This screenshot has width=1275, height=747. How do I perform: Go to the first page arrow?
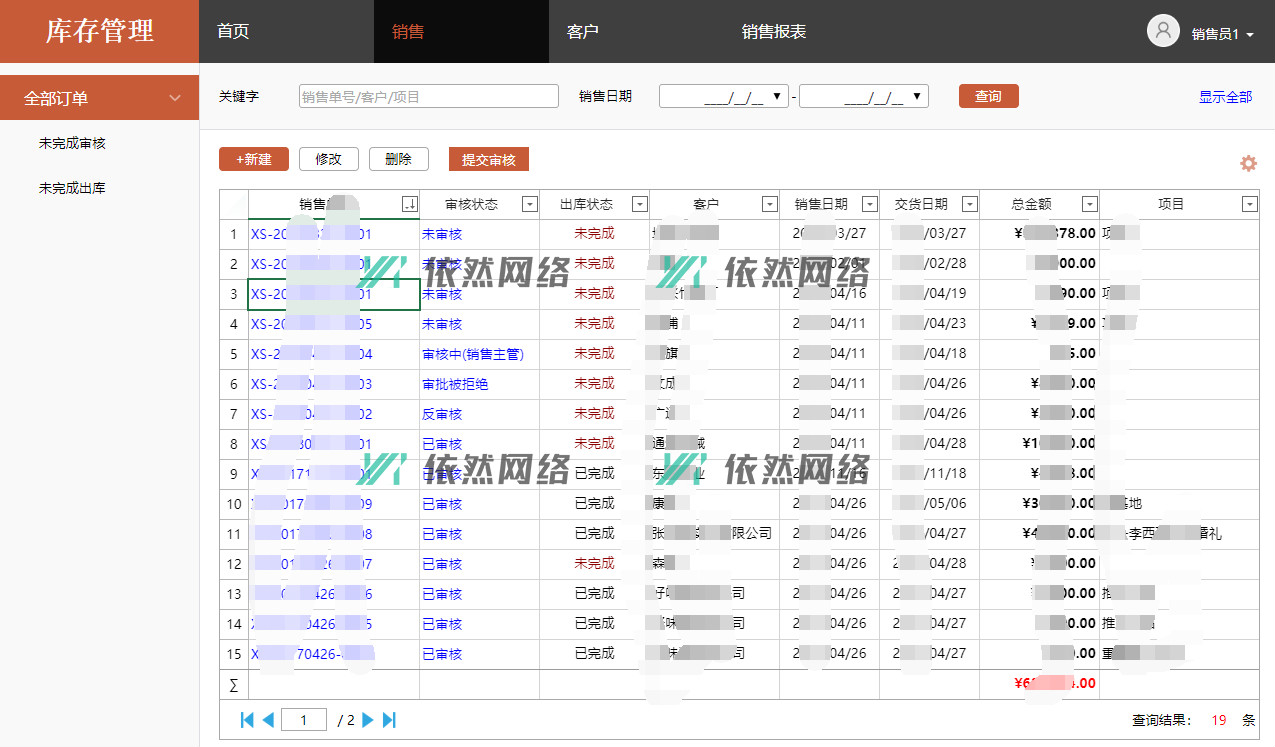click(x=247, y=720)
